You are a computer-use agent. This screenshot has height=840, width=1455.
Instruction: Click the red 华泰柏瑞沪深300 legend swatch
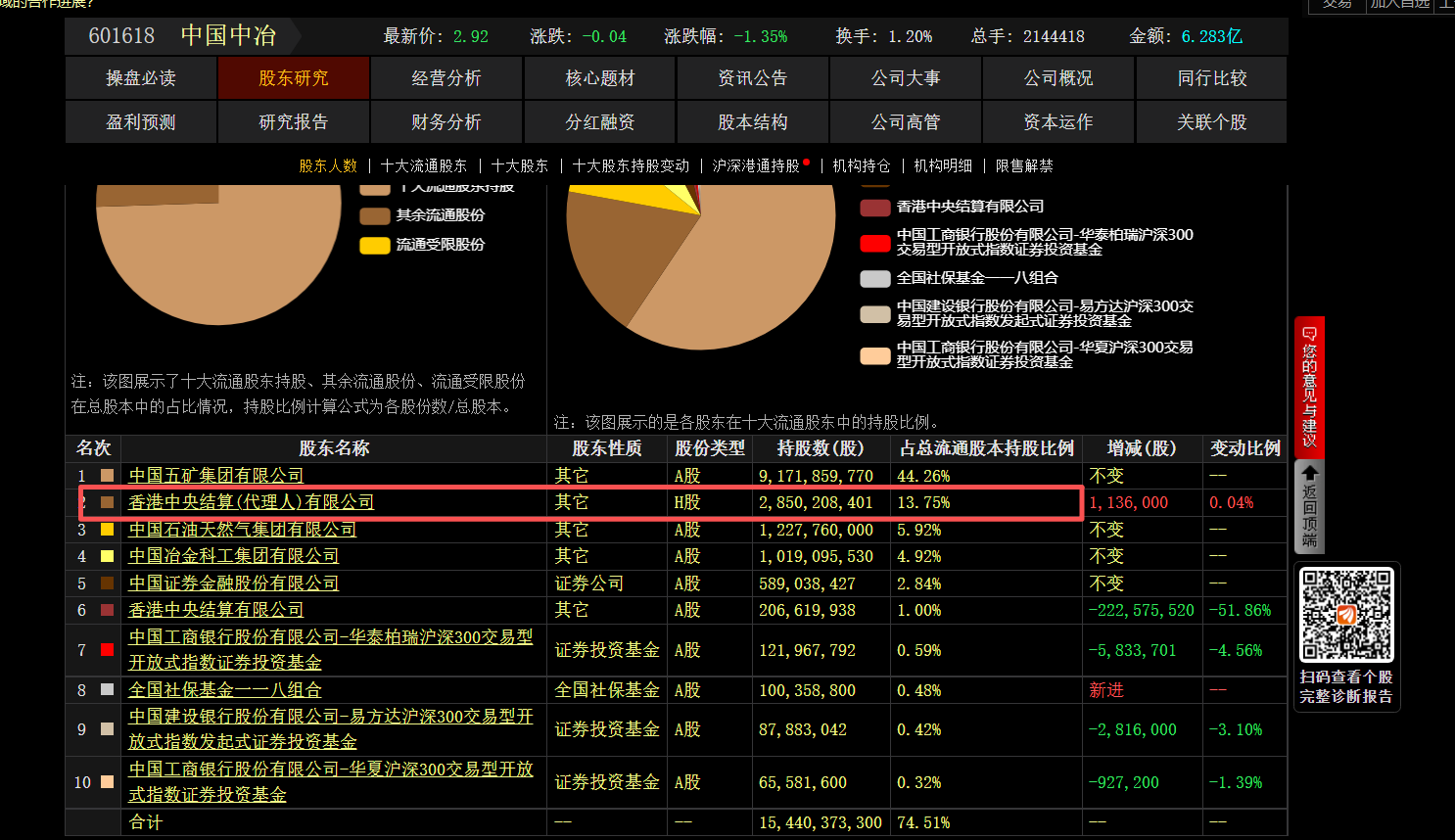[x=875, y=243]
